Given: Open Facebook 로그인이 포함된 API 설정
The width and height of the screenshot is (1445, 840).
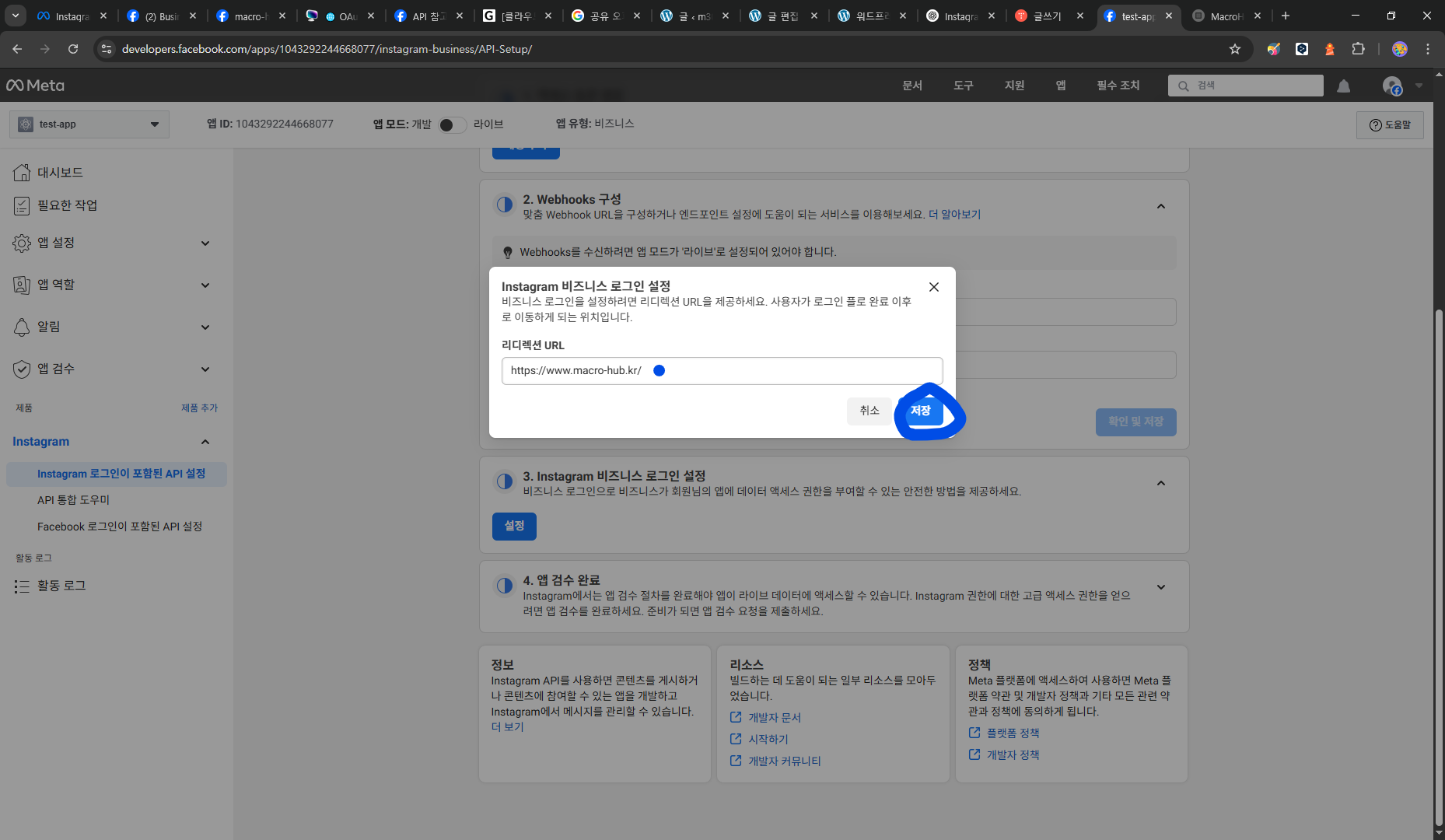Looking at the screenshot, I should tap(120, 527).
